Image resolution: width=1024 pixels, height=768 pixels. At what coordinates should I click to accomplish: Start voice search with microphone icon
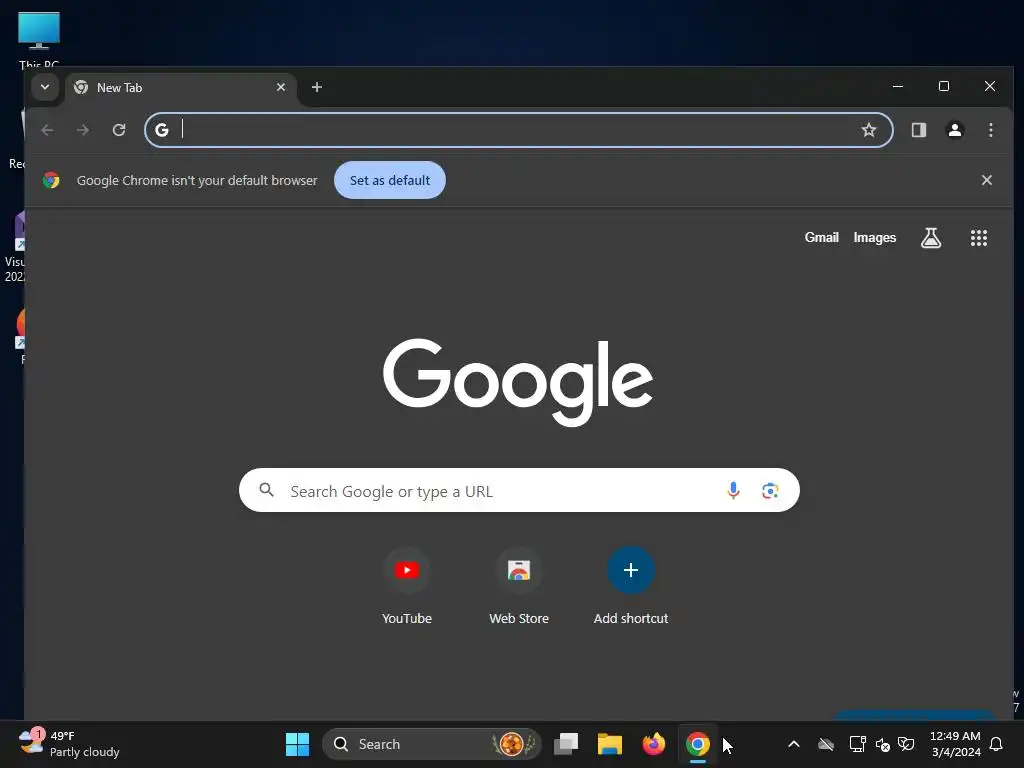733,490
